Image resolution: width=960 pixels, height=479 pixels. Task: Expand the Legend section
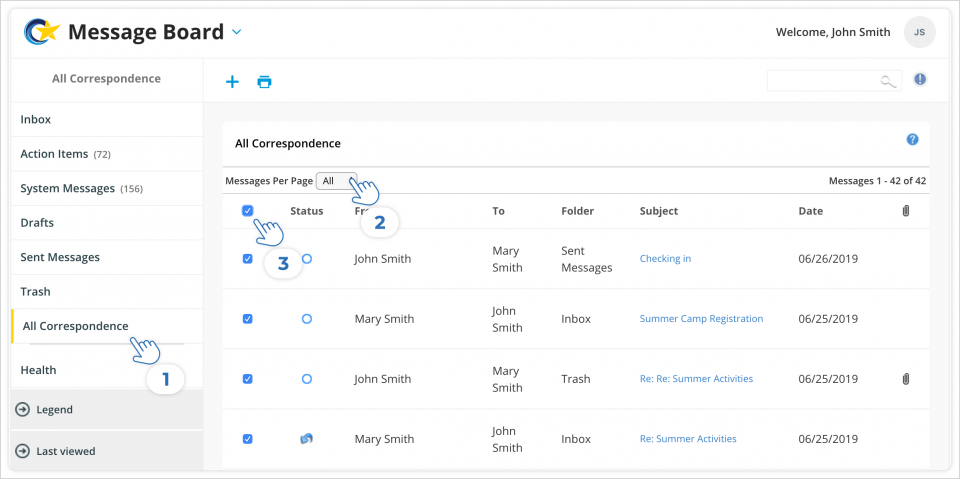(x=107, y=410)
